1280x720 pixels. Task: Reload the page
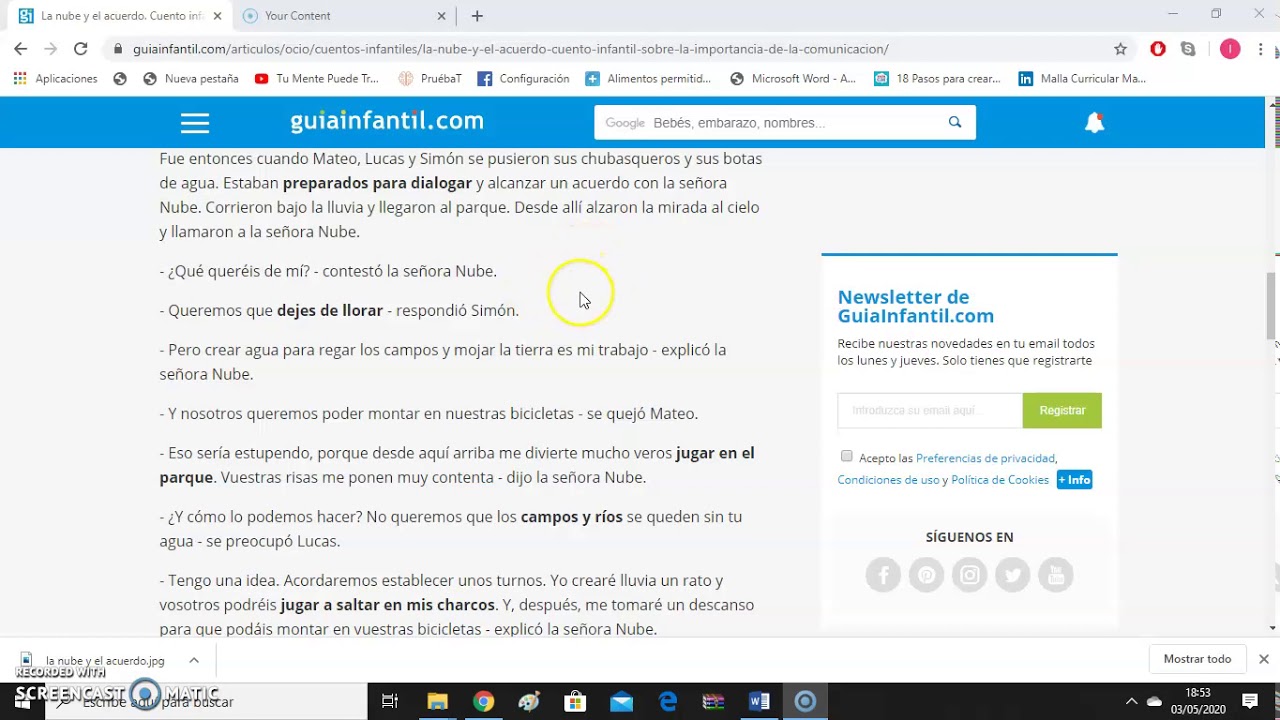pyautogui.click(x=81, y=49)
